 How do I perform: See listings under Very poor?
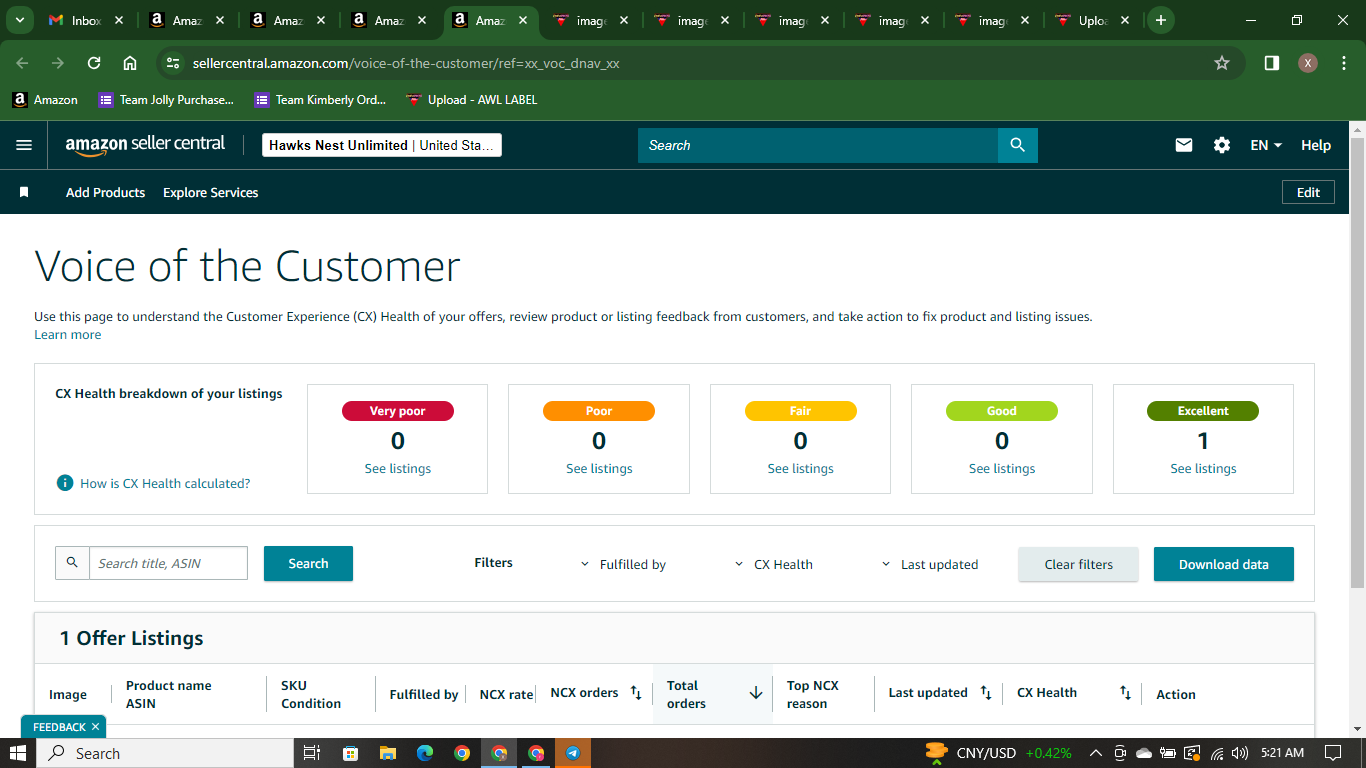(x=398, y=468)
